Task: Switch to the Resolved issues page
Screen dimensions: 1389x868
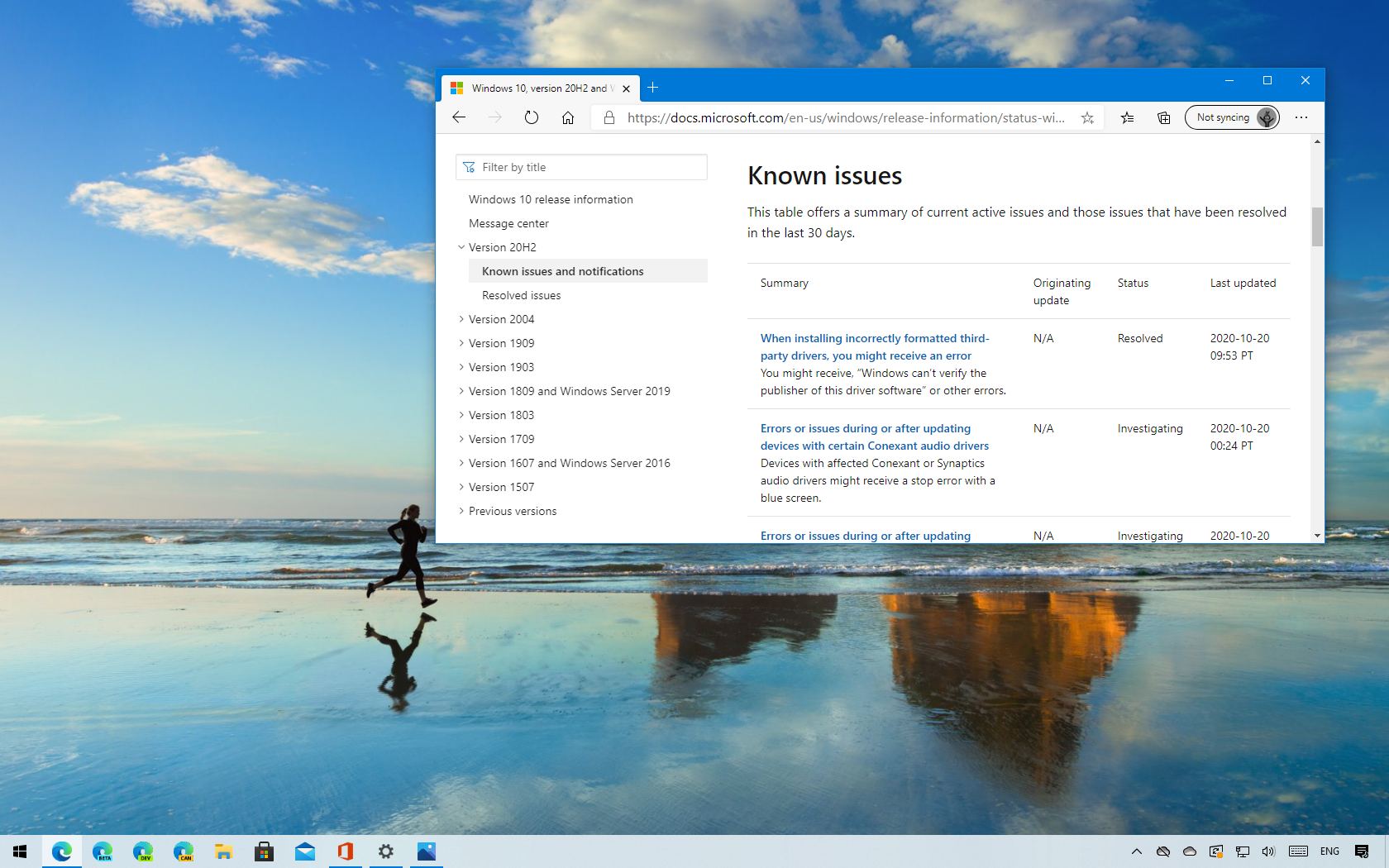Action: coord(521,295)
